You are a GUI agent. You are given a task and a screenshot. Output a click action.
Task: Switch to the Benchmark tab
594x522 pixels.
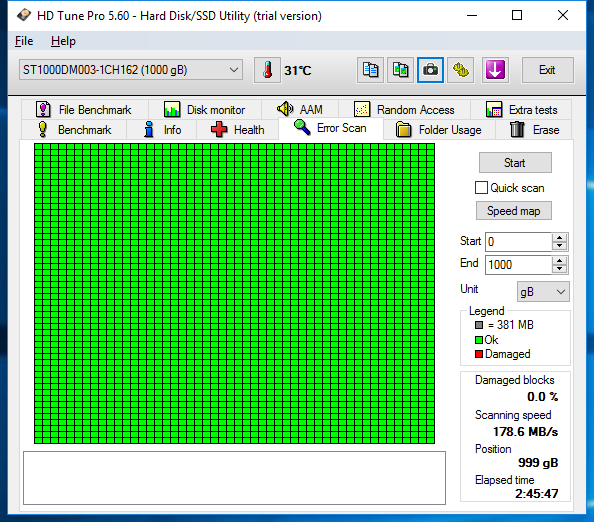pos(75,130)
